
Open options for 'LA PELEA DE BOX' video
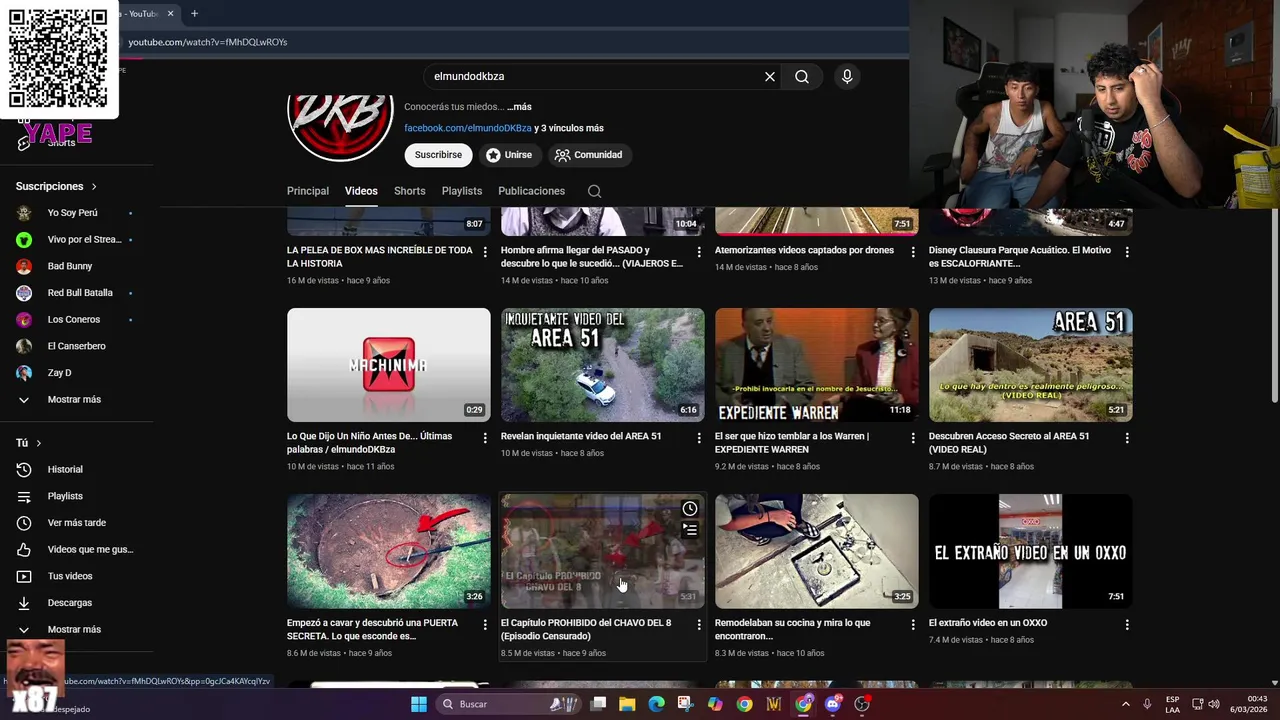pos(485,252)
